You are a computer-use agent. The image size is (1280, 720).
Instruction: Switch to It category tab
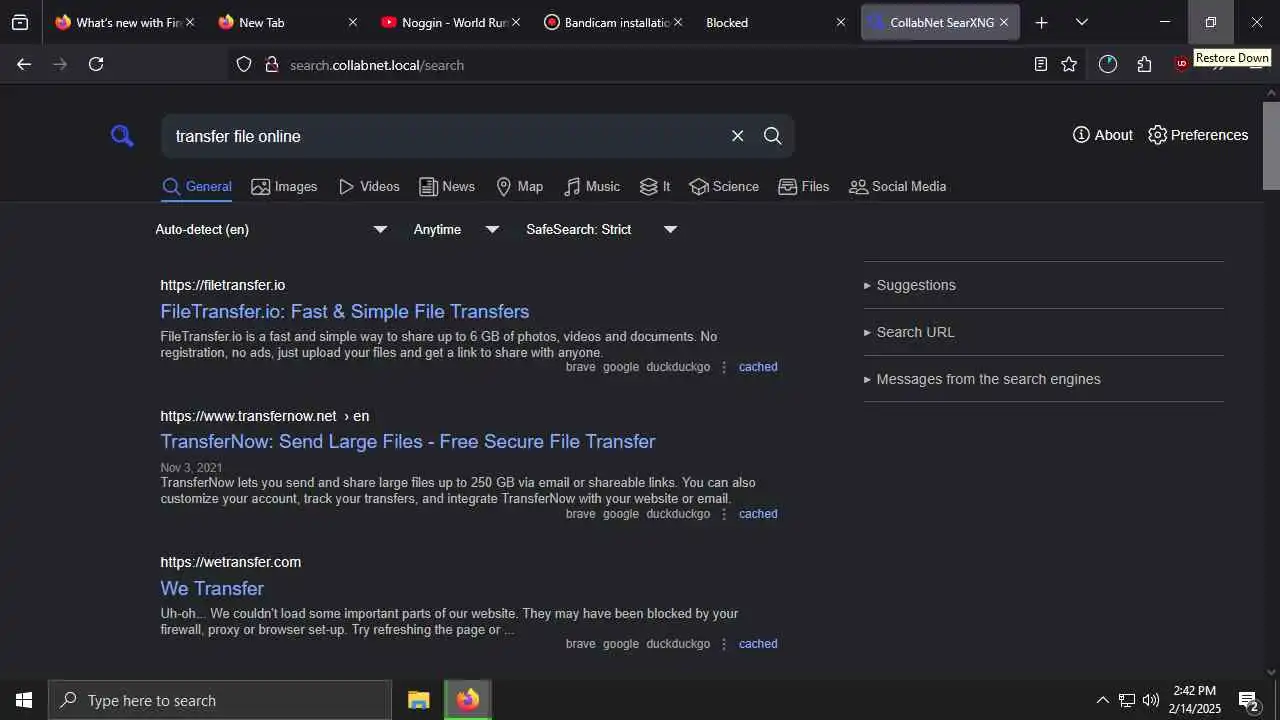tap(655, 187)
